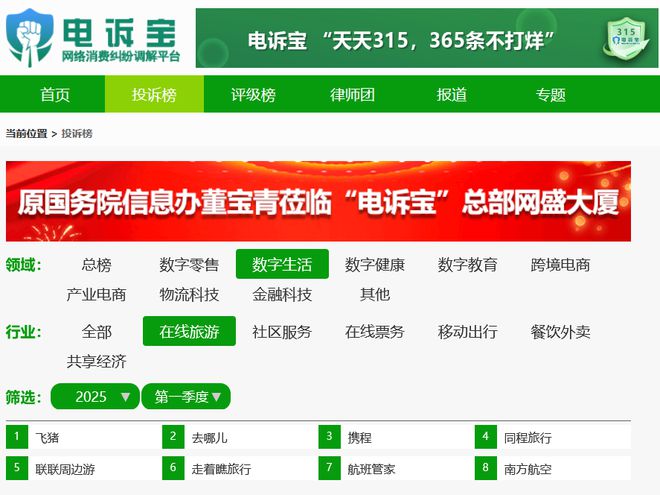
Task: Expand the 第一季度 quarter dropdown
Action: (x=186, y=396)
